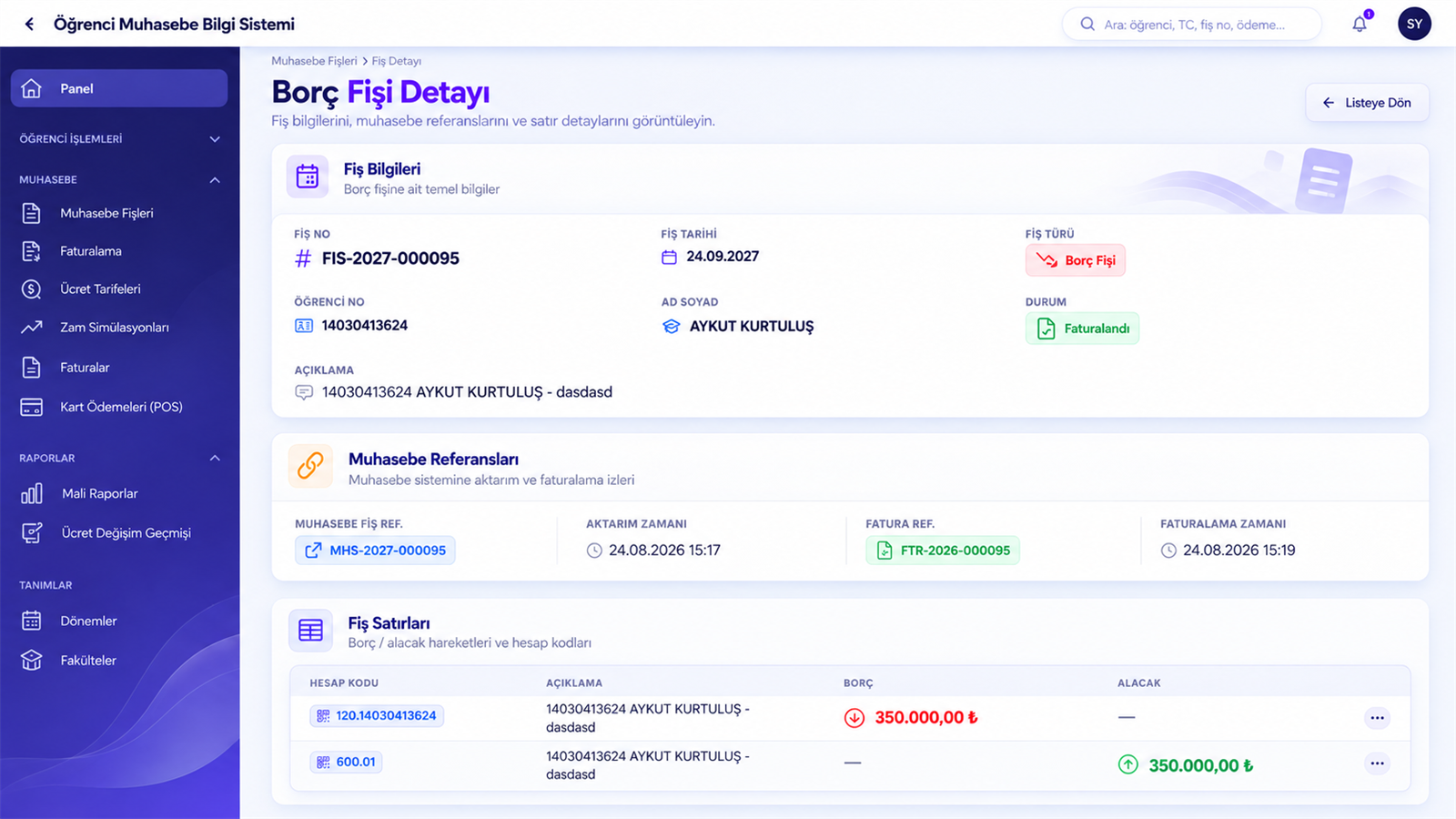1456x819 pixels.
Task: Collapse the RAPORLAR section chevron
Action: 215,458
